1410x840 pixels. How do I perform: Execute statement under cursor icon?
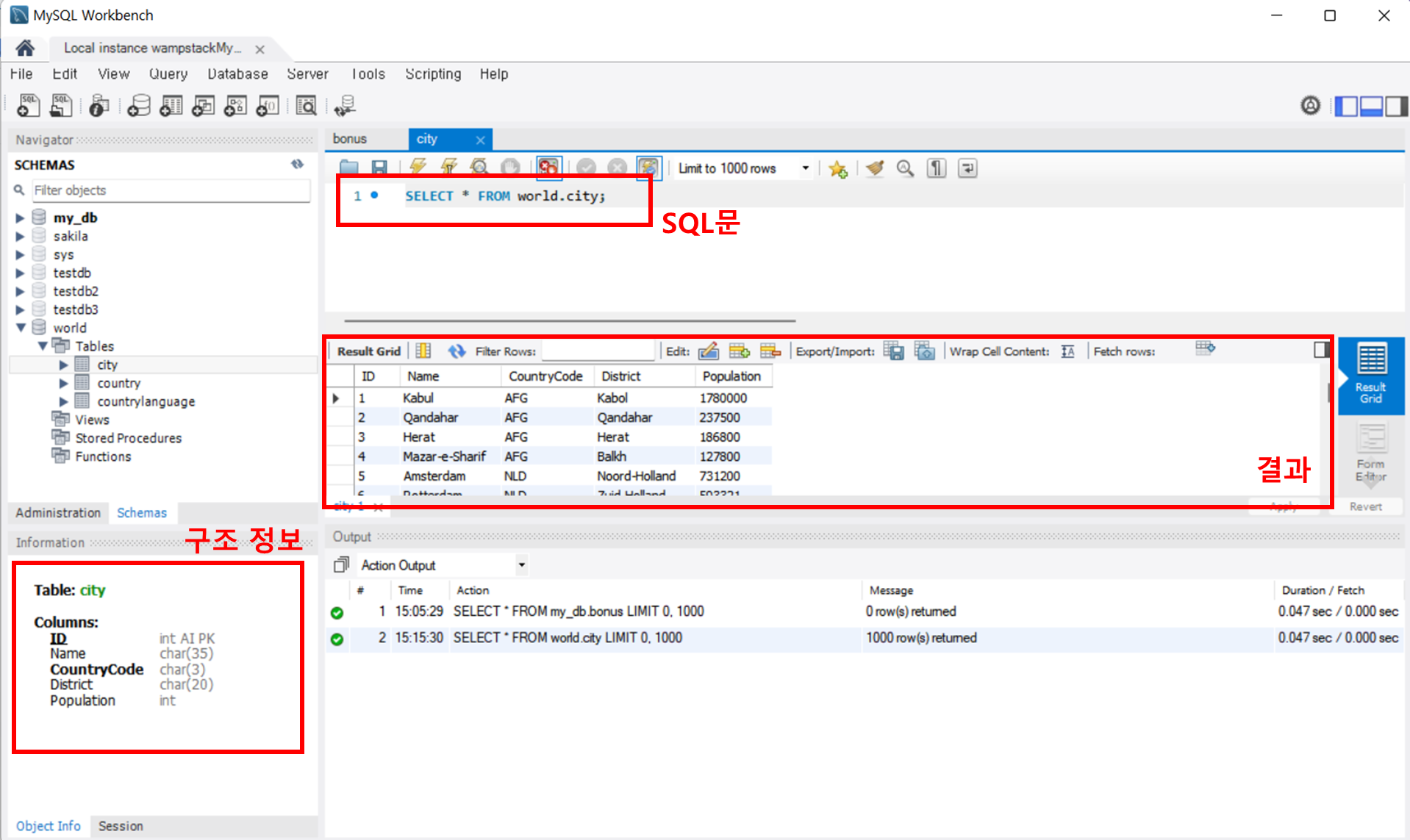[448, 168]
